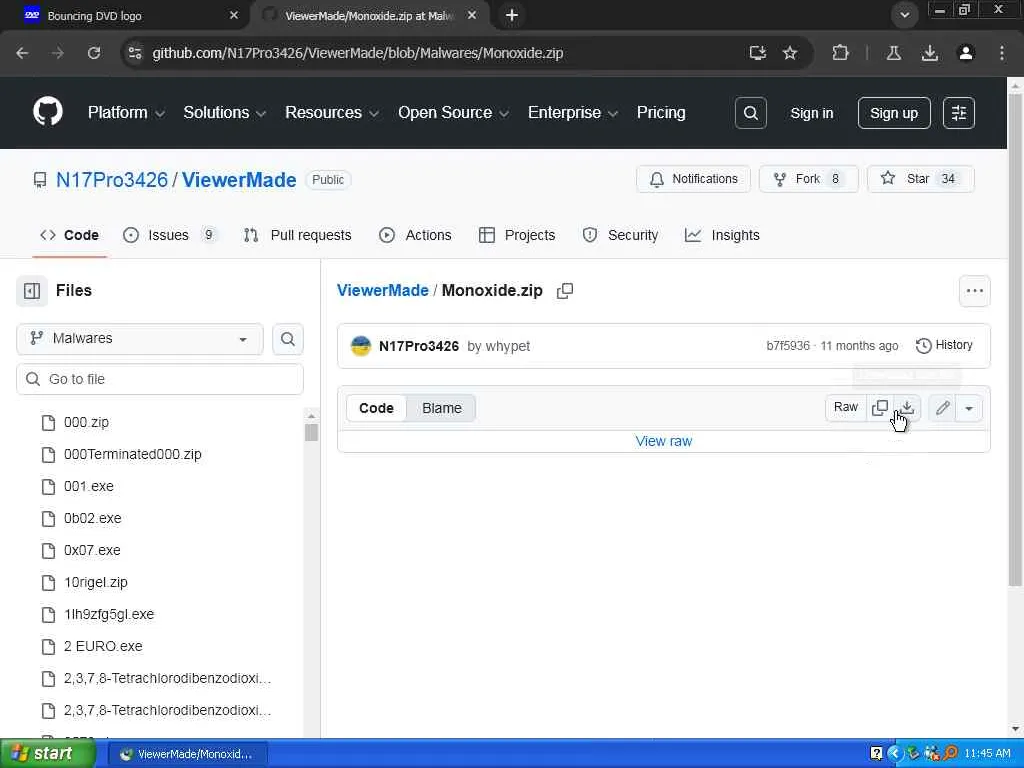
Task: Fork the ViewerMade repository
Action: click(x=808, y=179)
